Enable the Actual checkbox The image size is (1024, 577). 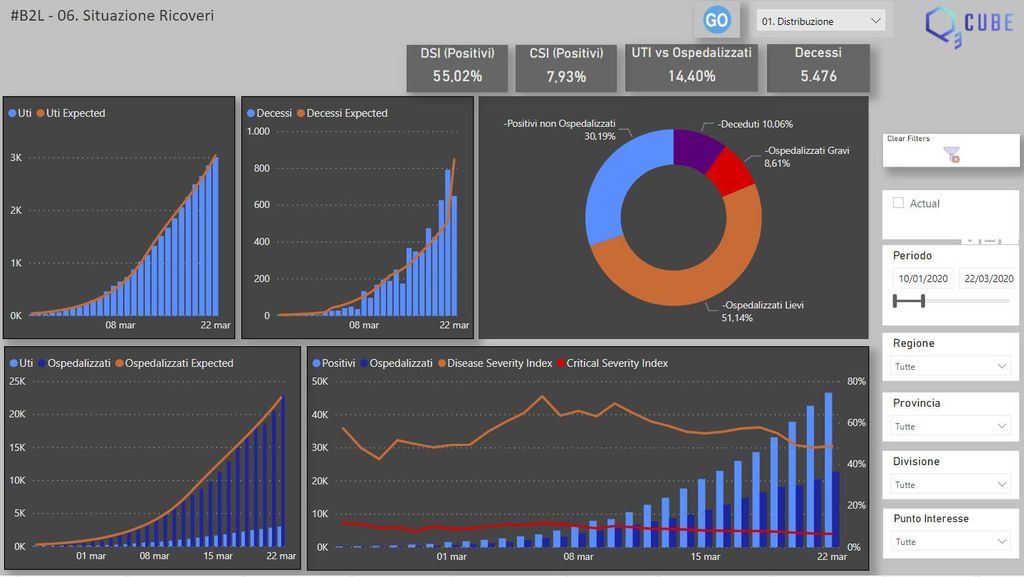[899, 203]
